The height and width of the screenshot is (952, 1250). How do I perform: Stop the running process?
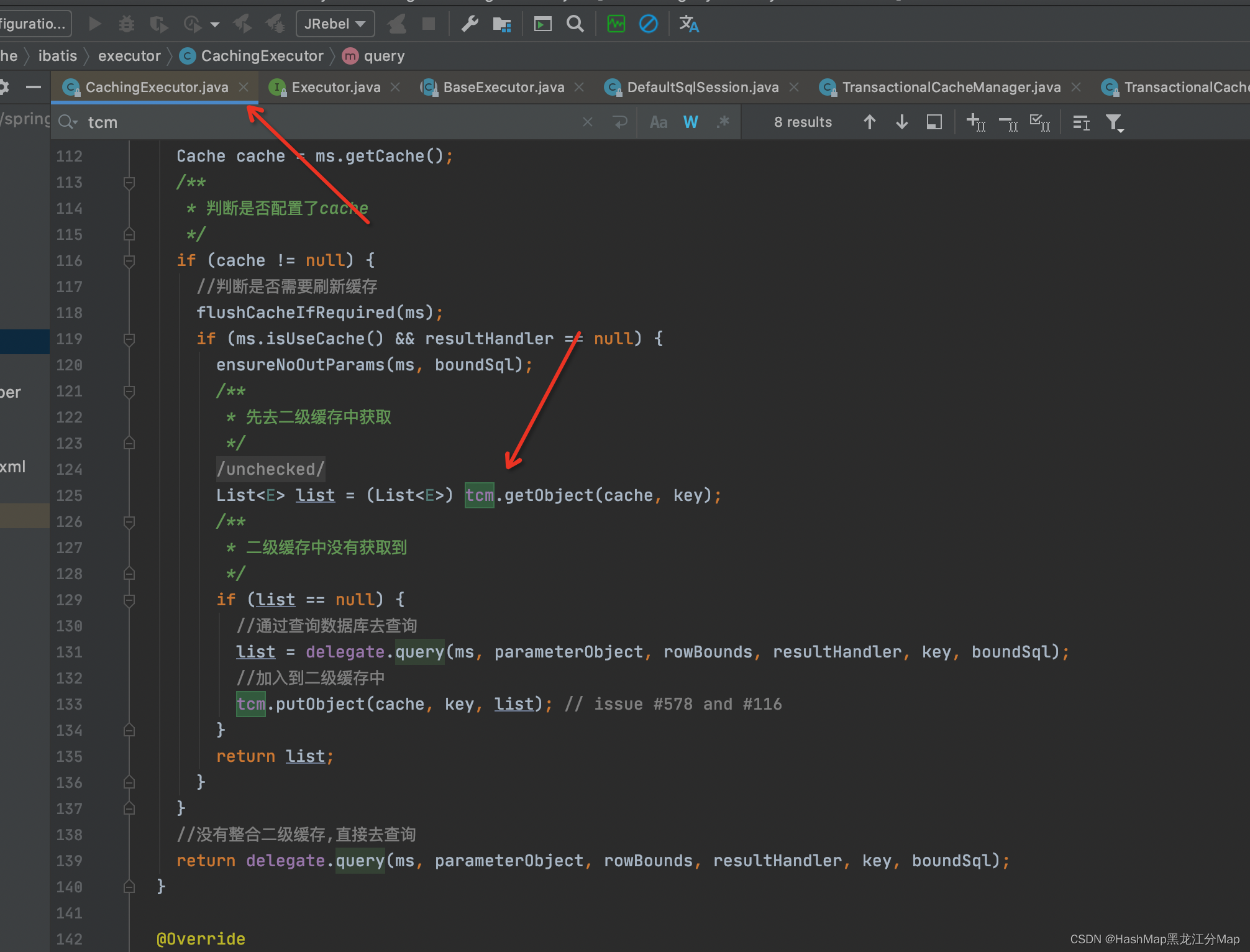pyautogui.click(x=429, y=24)
